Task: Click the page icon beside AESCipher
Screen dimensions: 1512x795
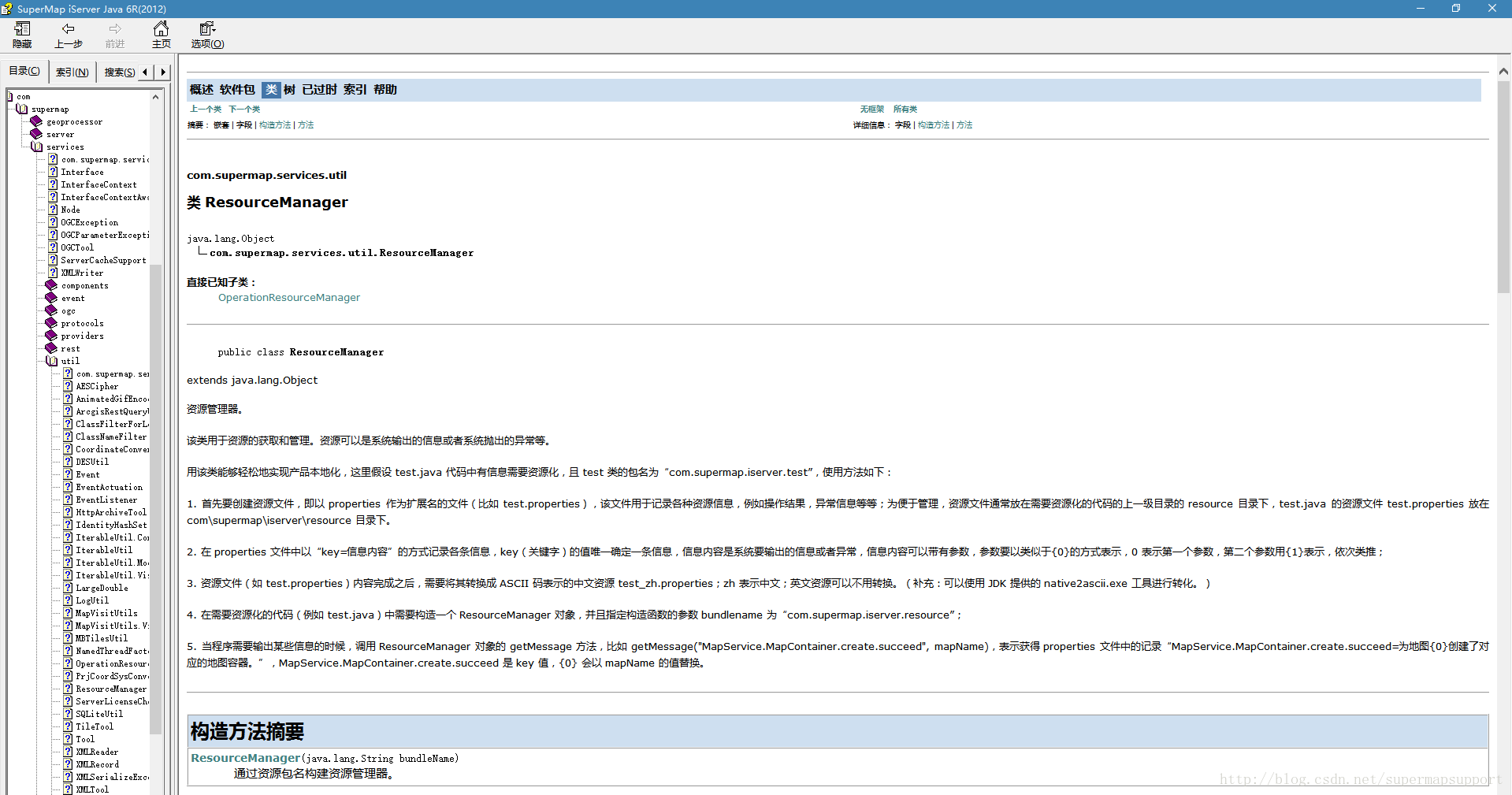Action: click(68, 386)
